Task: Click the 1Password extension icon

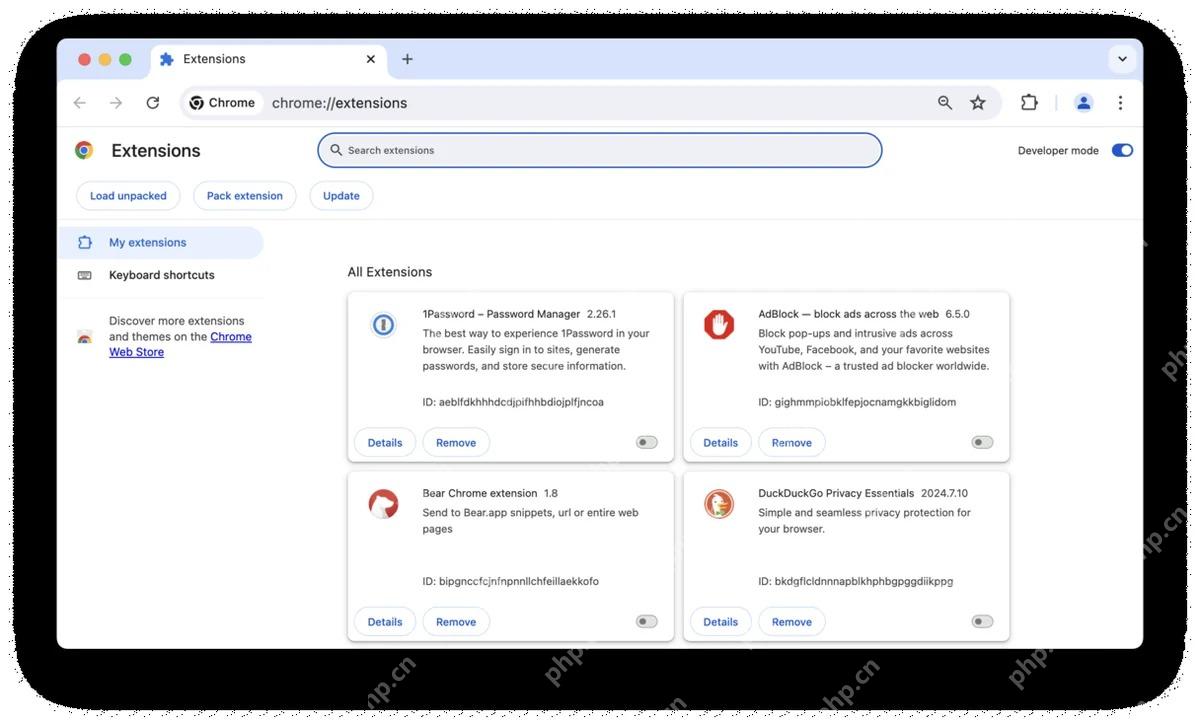Action: point(383,325)
